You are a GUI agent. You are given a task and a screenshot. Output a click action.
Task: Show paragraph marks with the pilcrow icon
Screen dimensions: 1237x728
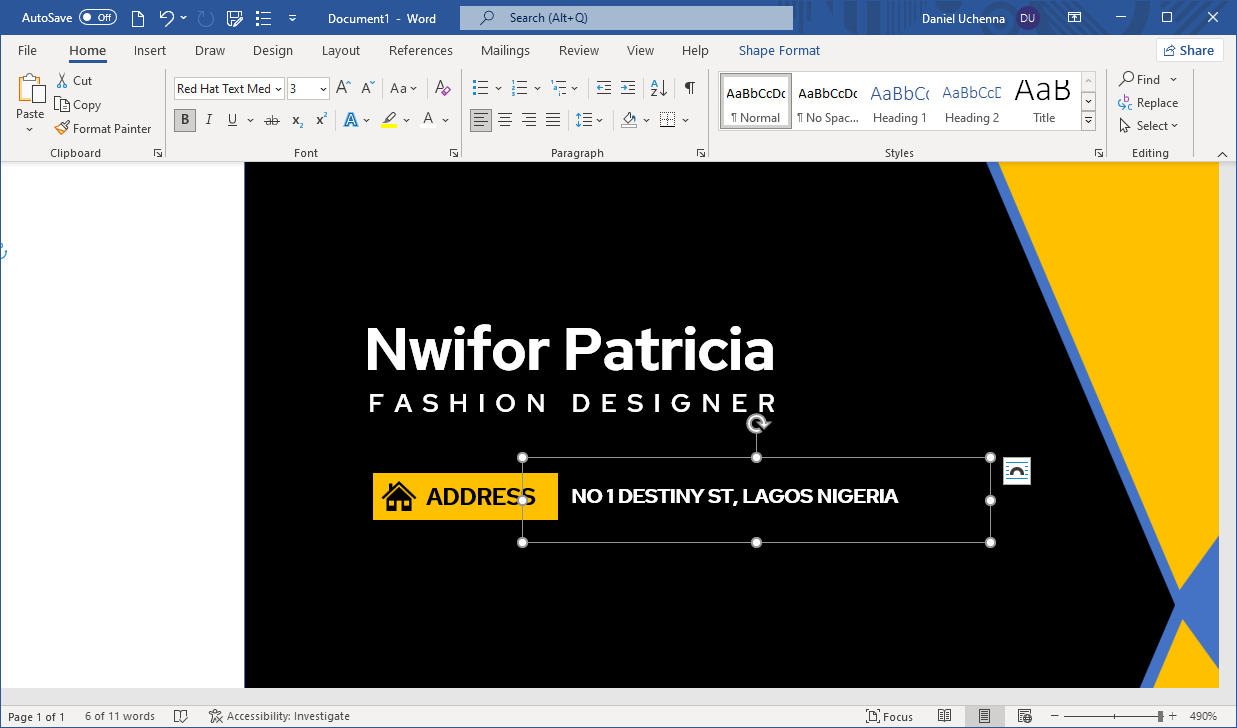[689, 88]
